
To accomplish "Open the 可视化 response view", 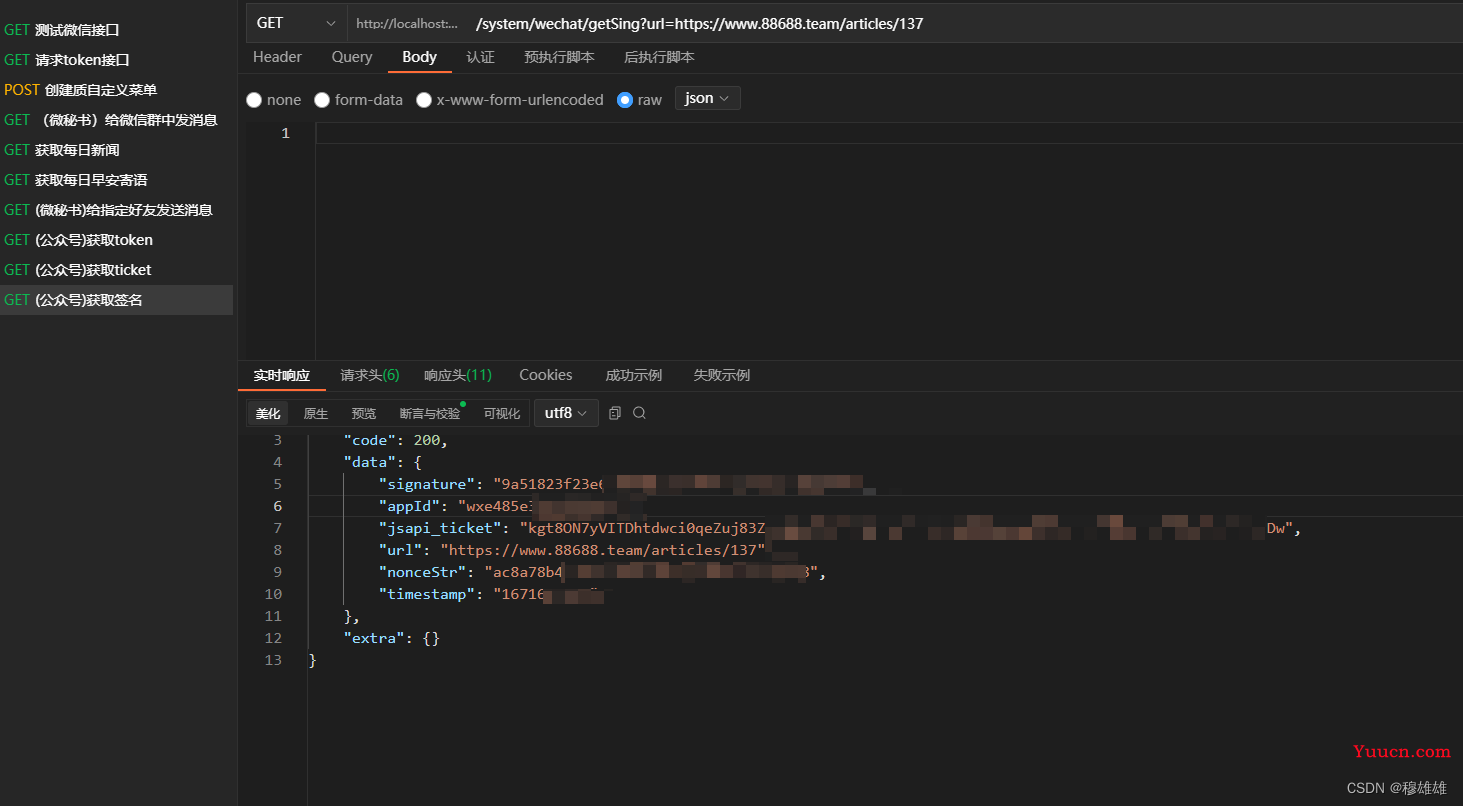I will point(502,413).
